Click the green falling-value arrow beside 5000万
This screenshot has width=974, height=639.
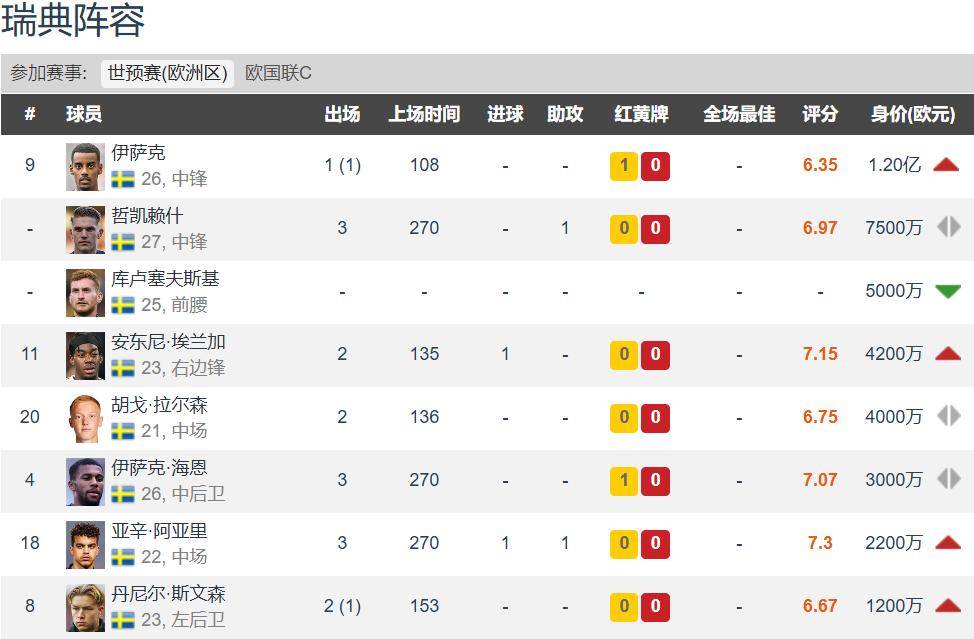(x=945, y=291)
